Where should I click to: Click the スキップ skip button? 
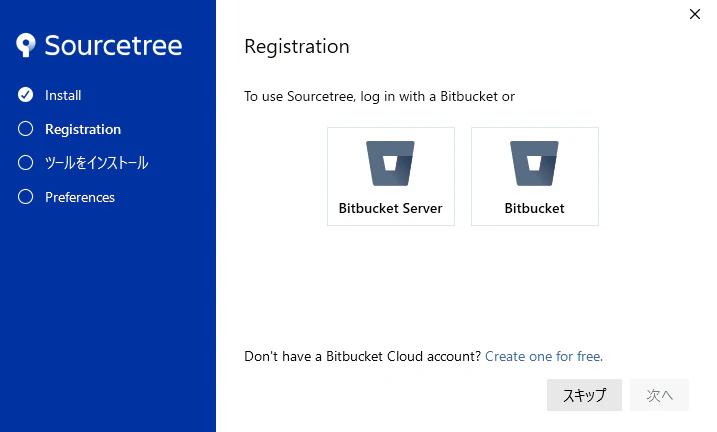point(584,395)
